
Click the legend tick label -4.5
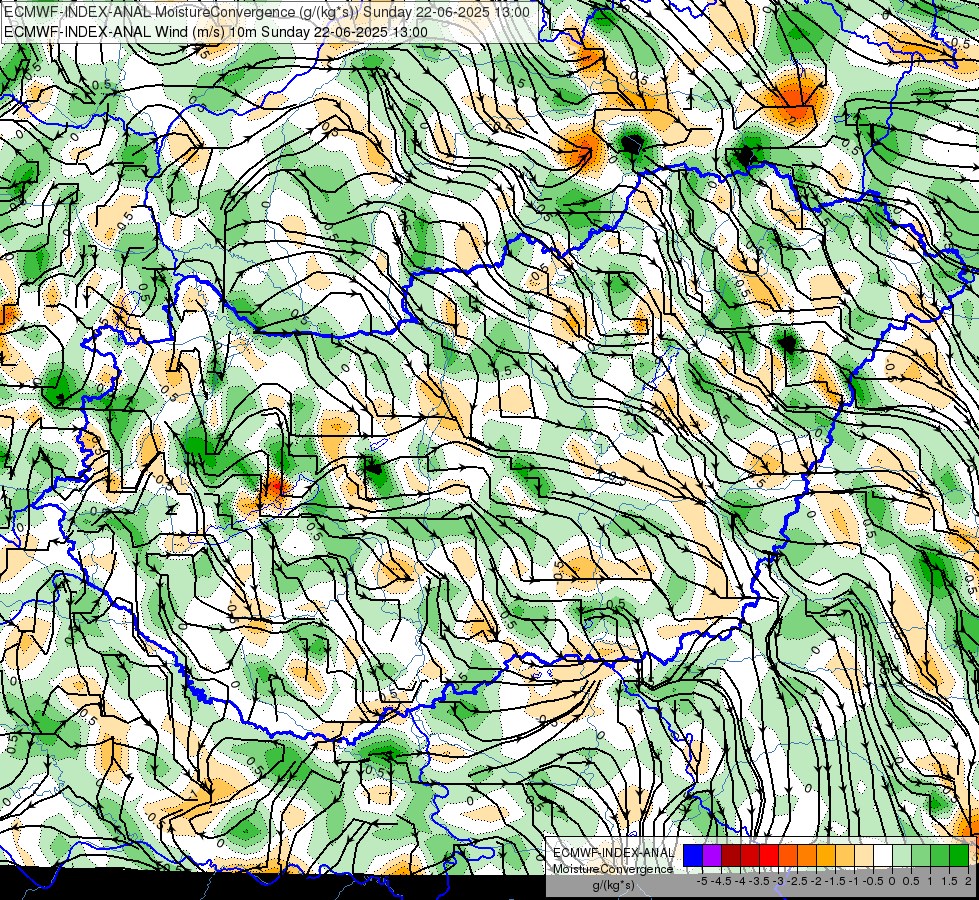point(721,881)
